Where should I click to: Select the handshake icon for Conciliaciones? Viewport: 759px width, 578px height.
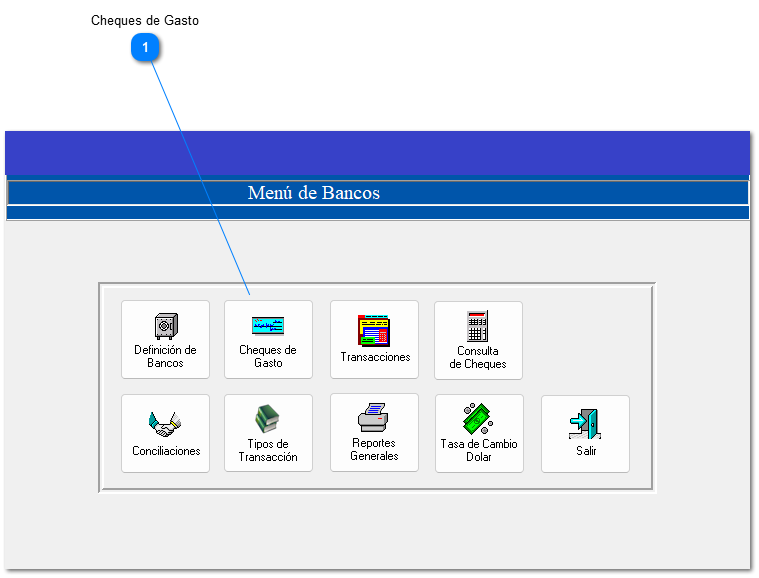[166, 425]
